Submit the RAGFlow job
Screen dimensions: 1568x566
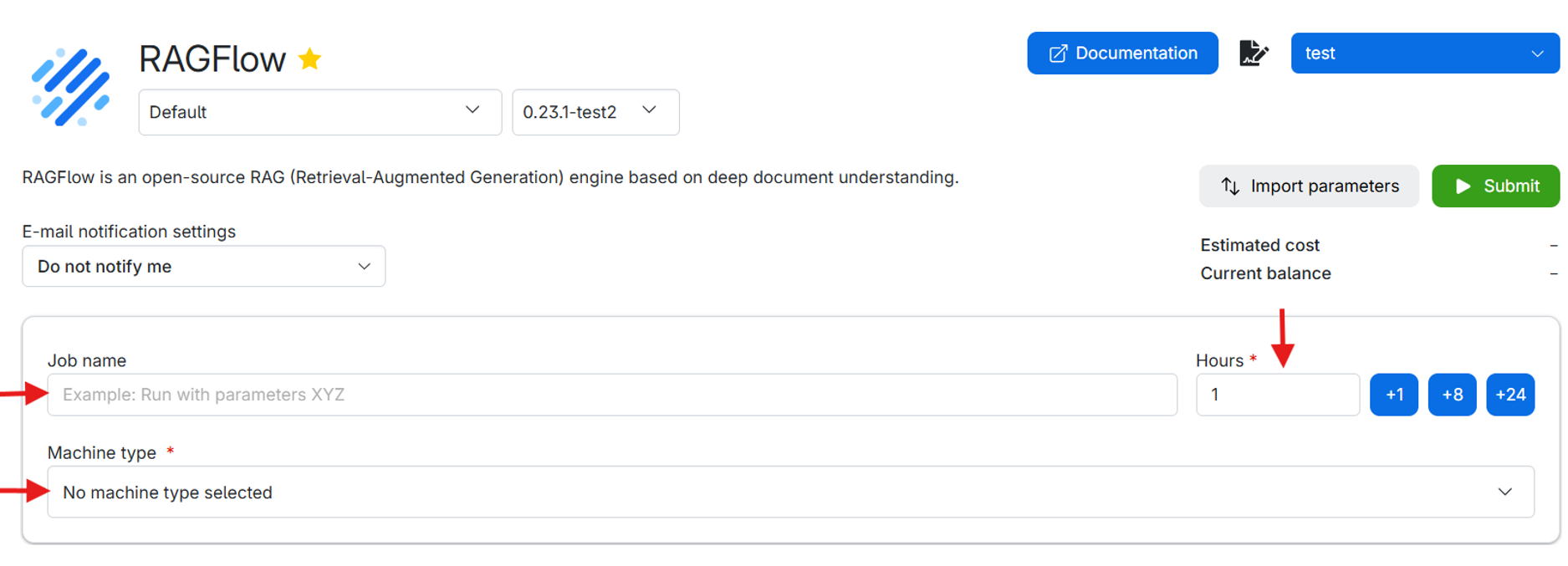[x=1495, y=186]
